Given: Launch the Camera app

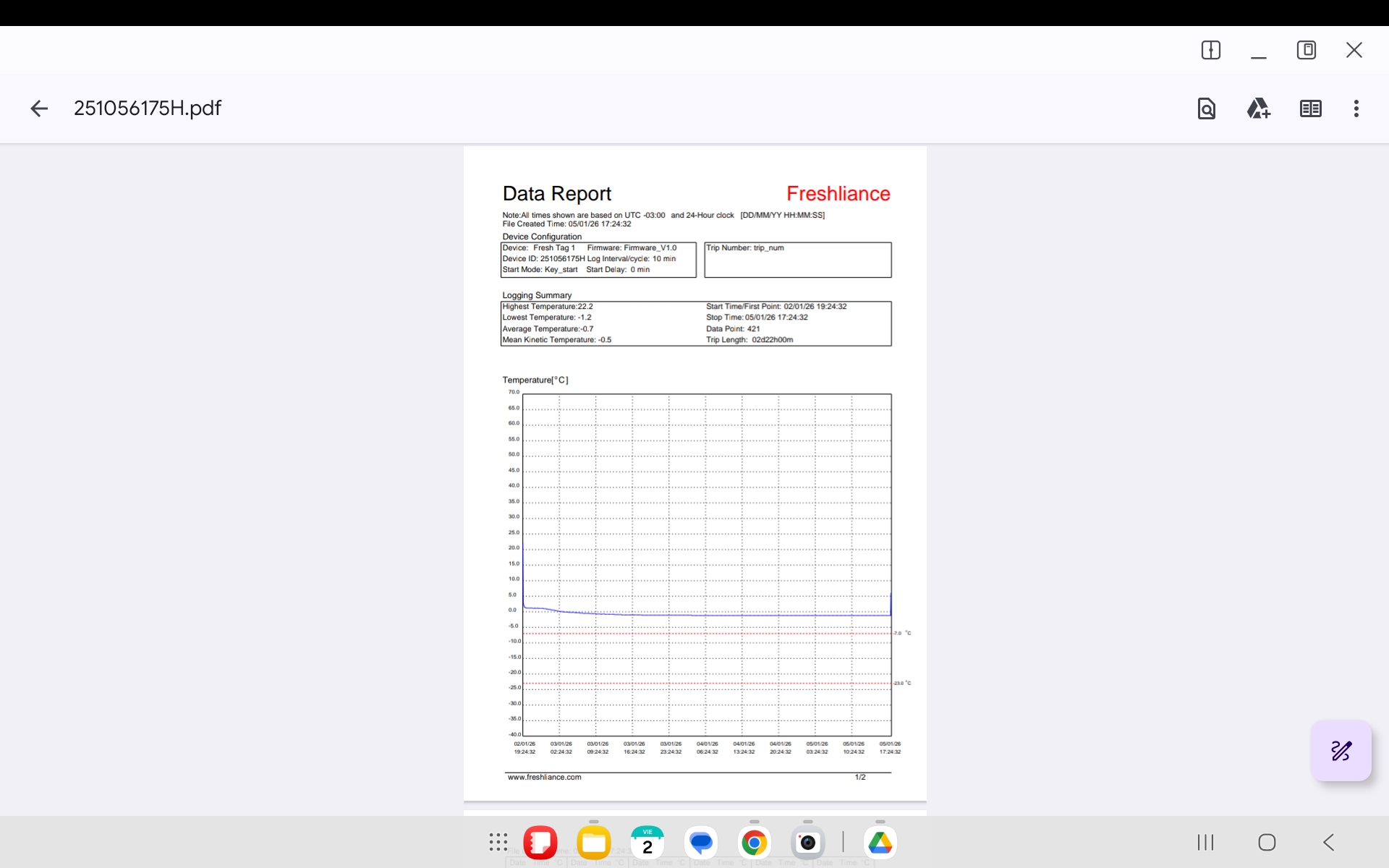Looking at the screenshot, I should pos(807,842).
